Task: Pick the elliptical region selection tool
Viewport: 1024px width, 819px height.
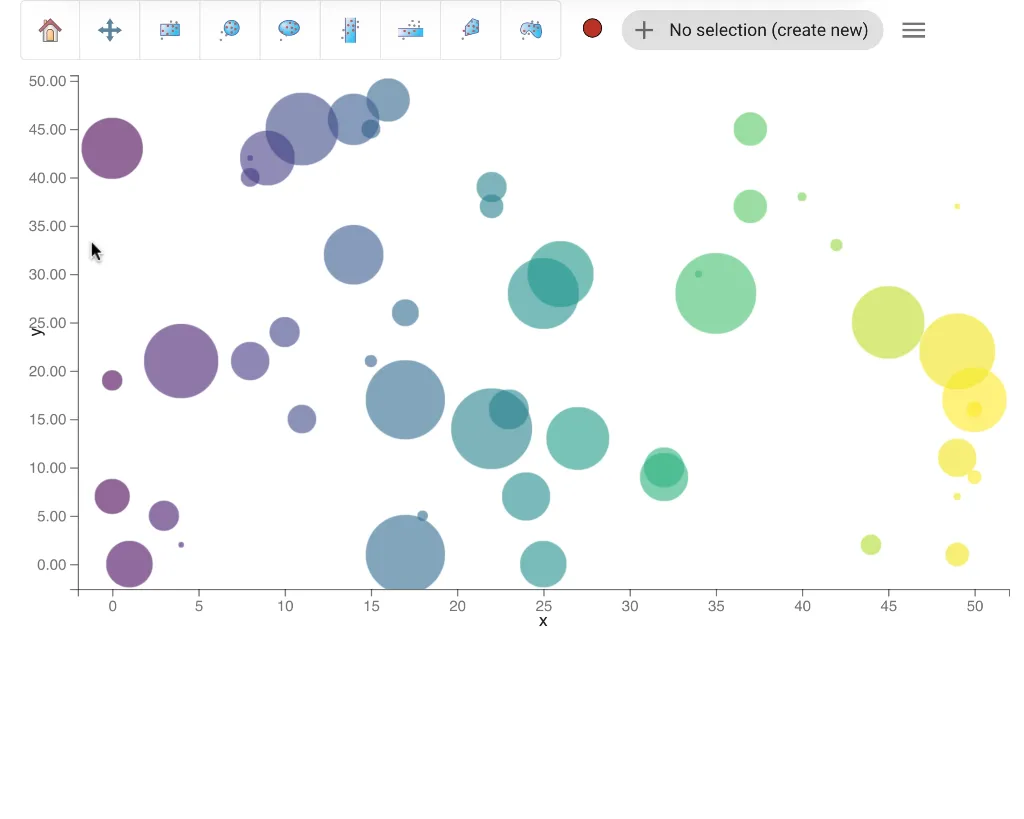Action: 290,30
